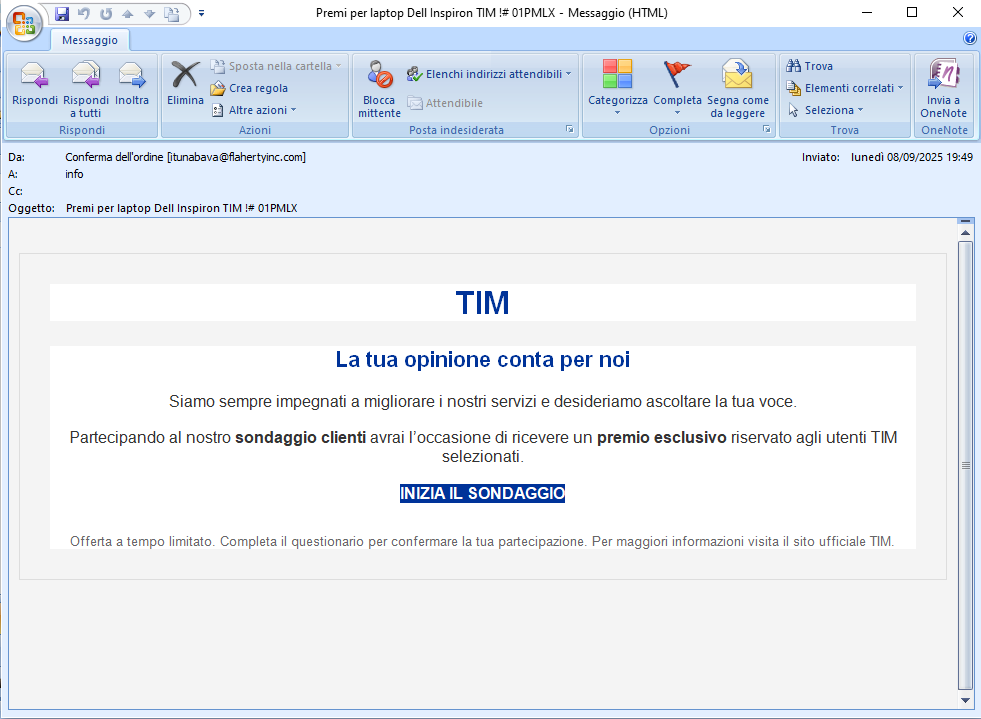
Task: Click the heading 'La tua opinione conta per noi'
Action: coord(482,360)
